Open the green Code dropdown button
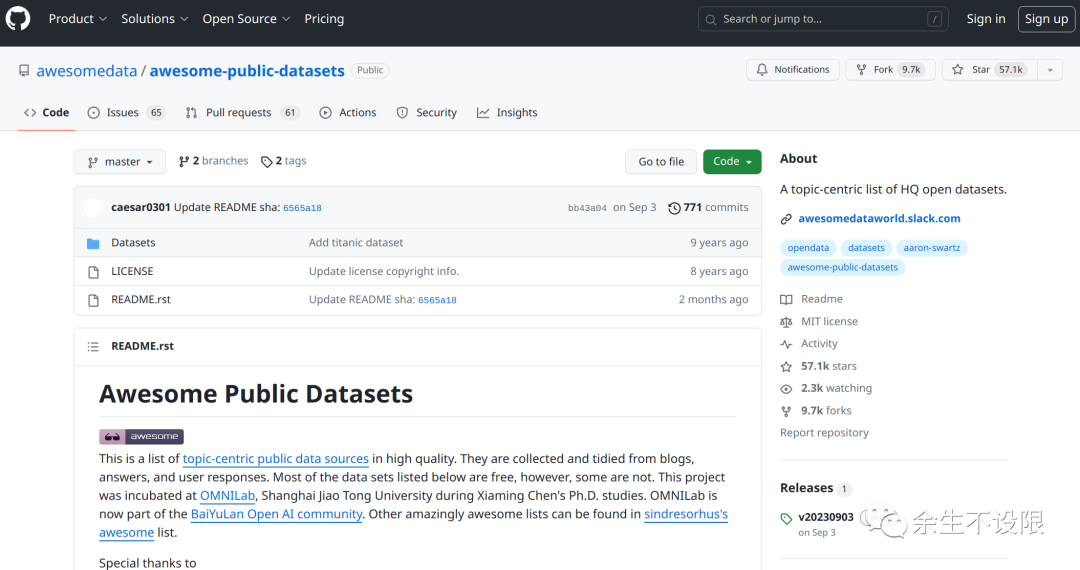This screenshot has width=1080, height=570. click(732, 161)
